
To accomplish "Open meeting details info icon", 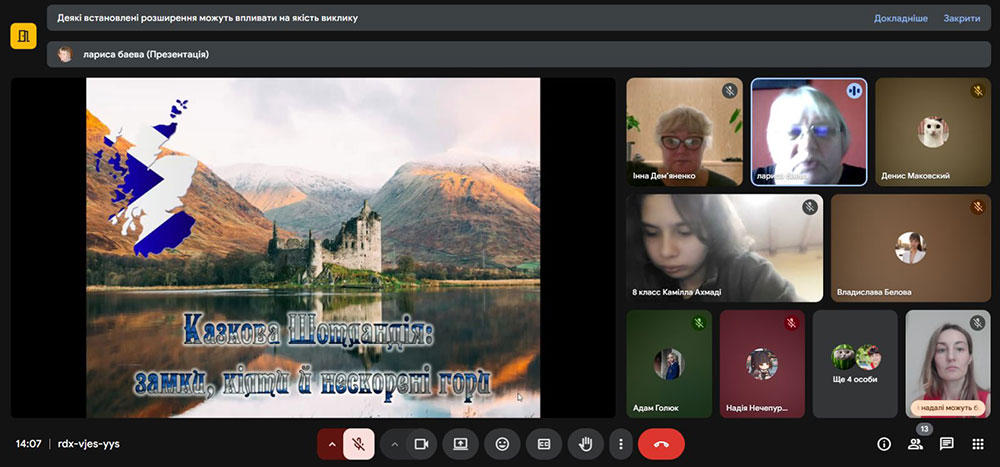I will click(884, 444).
